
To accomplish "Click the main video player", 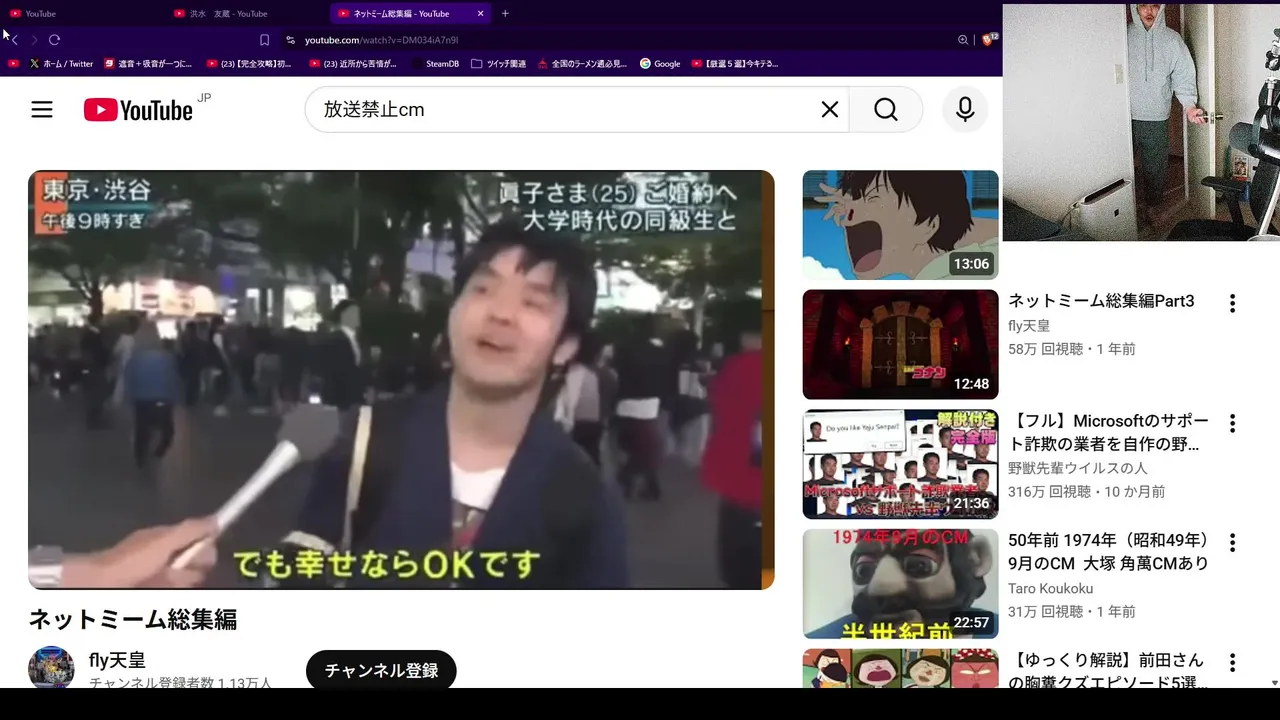I will (x=401, y=380).
